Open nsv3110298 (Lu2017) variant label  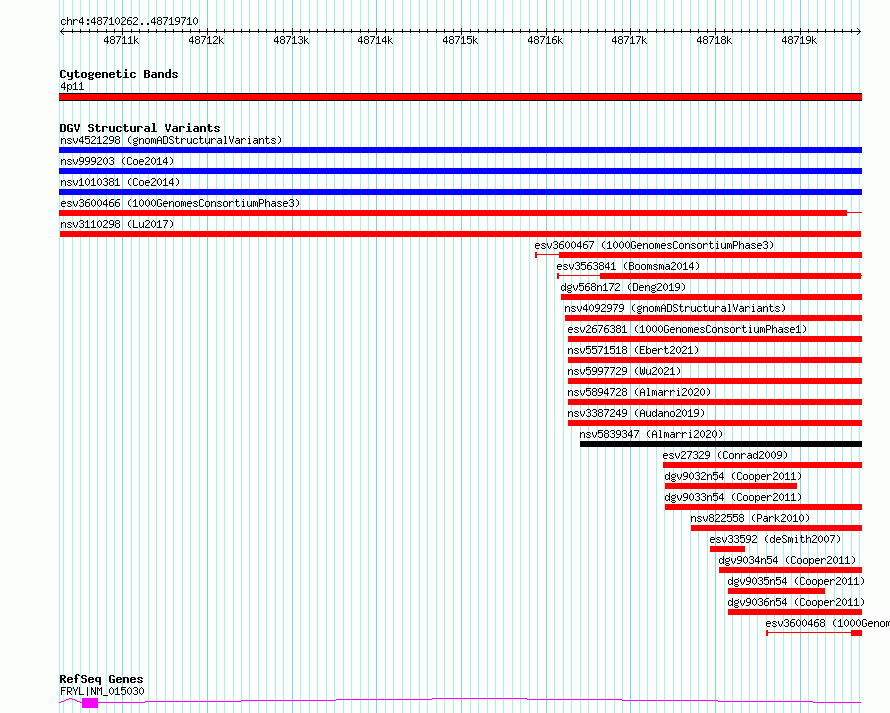click(117, 224)
